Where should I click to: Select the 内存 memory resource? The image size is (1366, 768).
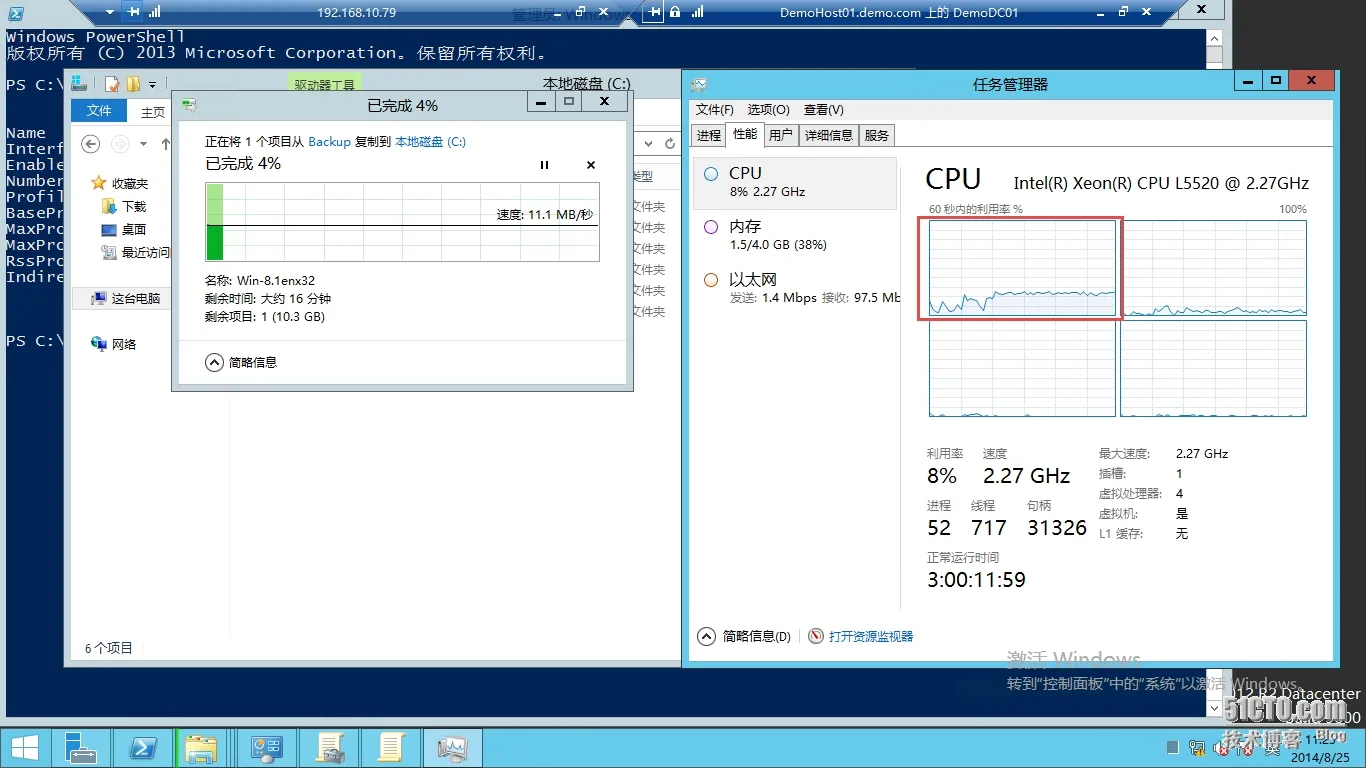click(x=795, y=235)
